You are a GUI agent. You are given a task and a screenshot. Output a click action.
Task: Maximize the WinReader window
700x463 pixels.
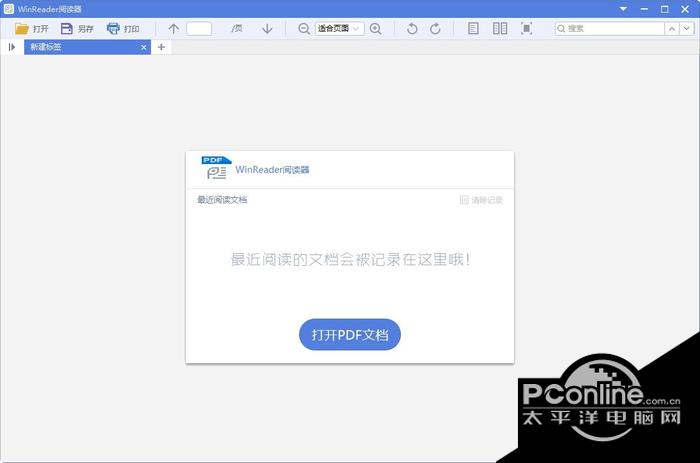tap(664, 9)
